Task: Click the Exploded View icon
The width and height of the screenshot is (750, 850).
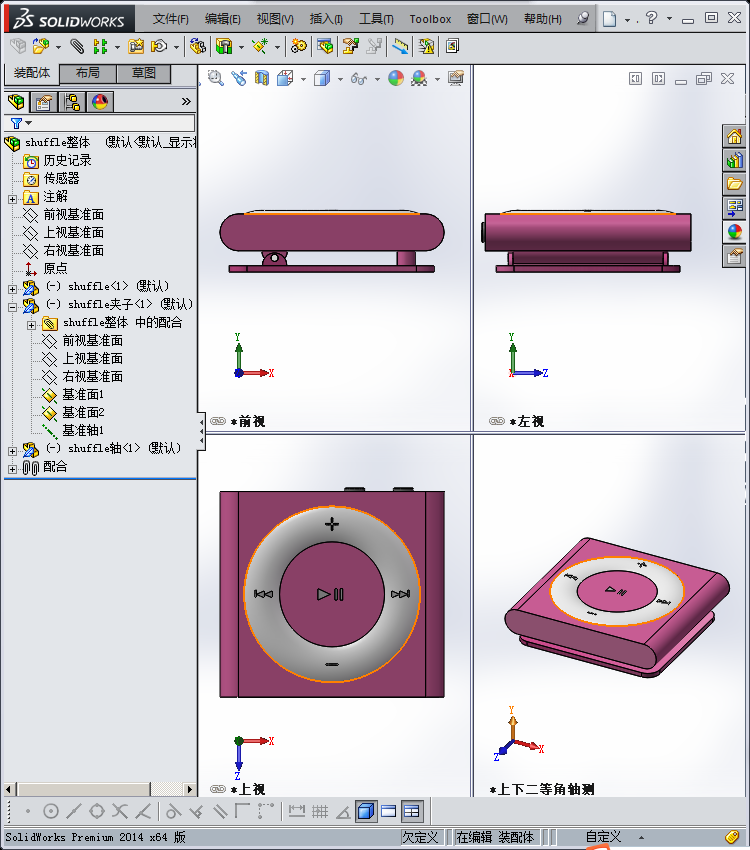Action: 351,47
